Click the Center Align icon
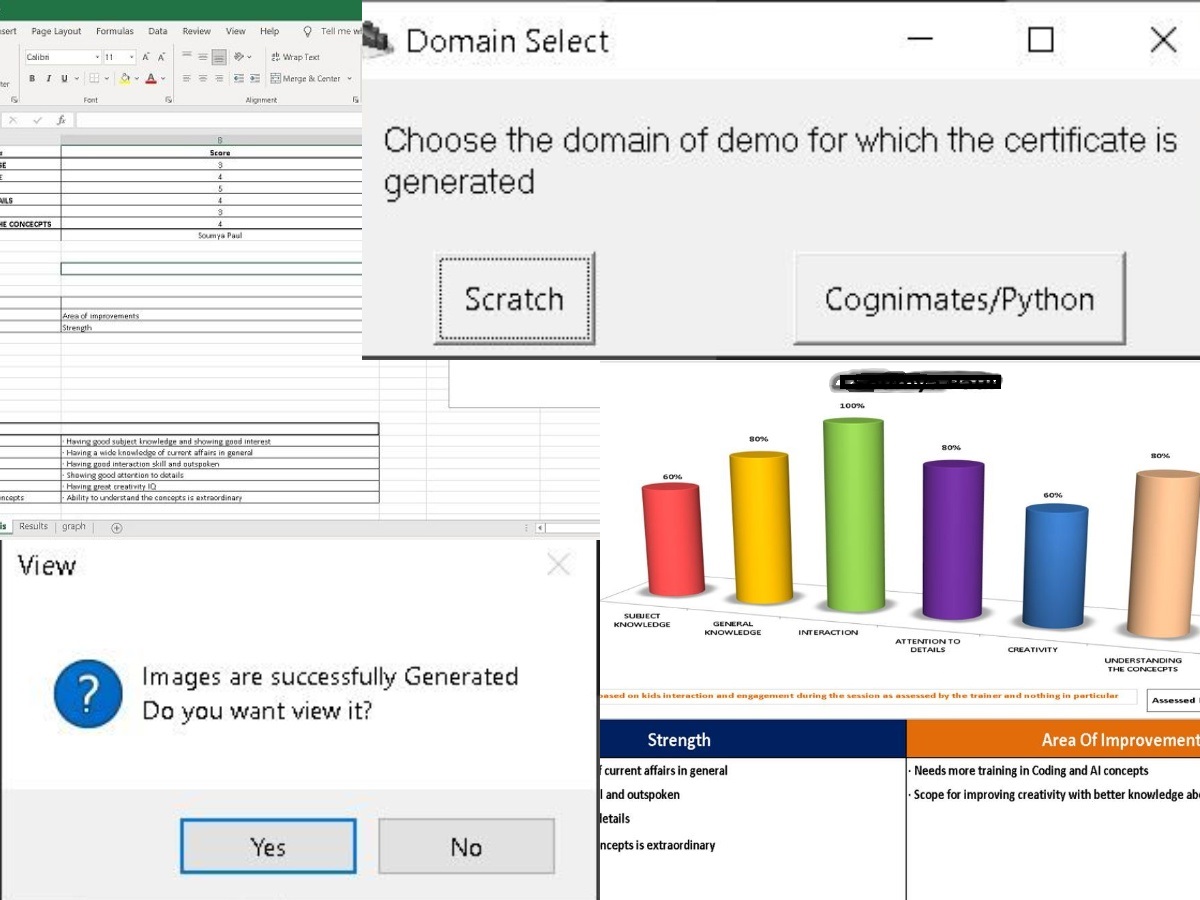The image size is (1200, 900). click(203, 79)
